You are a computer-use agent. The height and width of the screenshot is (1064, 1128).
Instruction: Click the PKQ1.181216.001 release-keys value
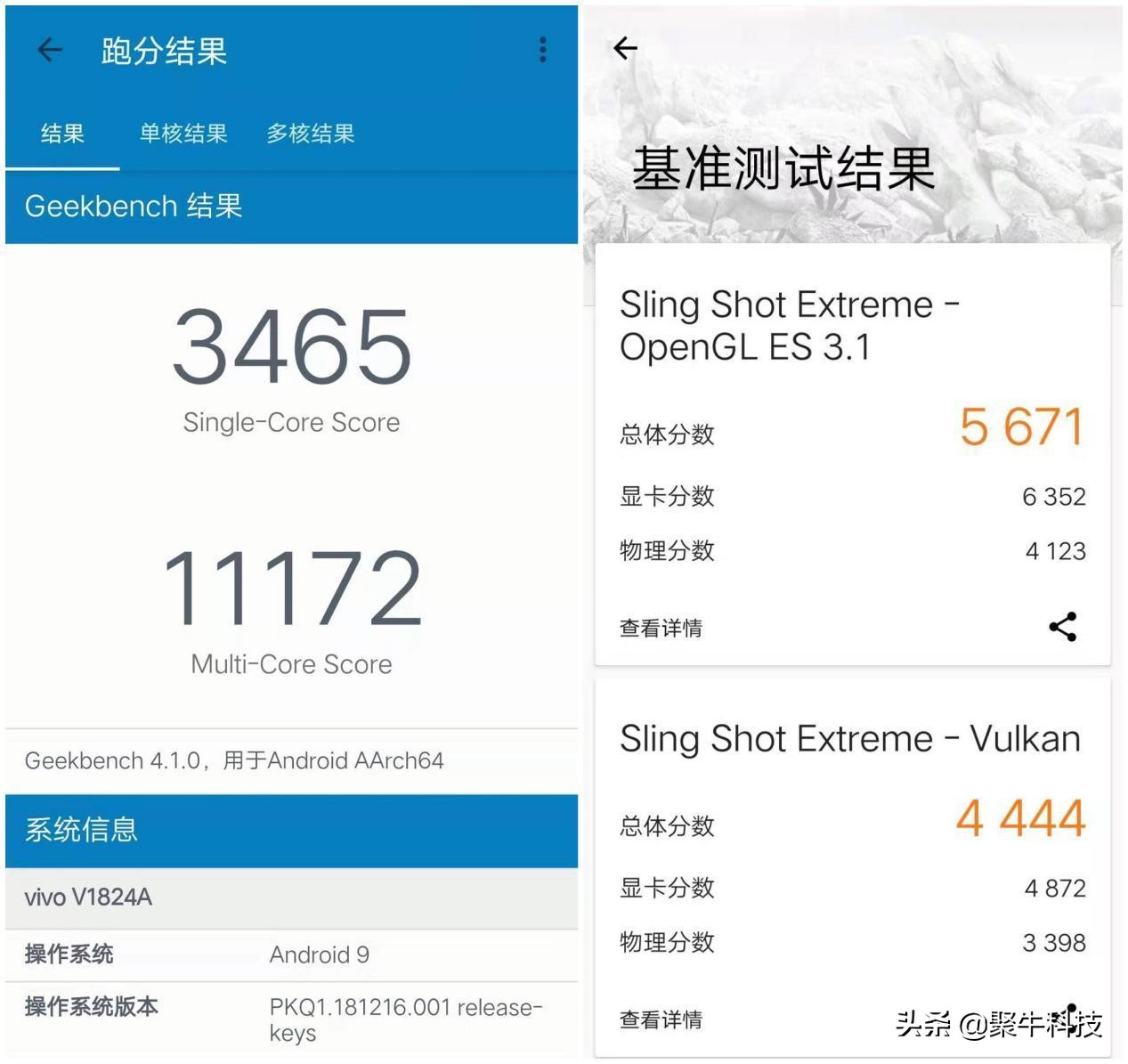click(x=406, y=1019)
